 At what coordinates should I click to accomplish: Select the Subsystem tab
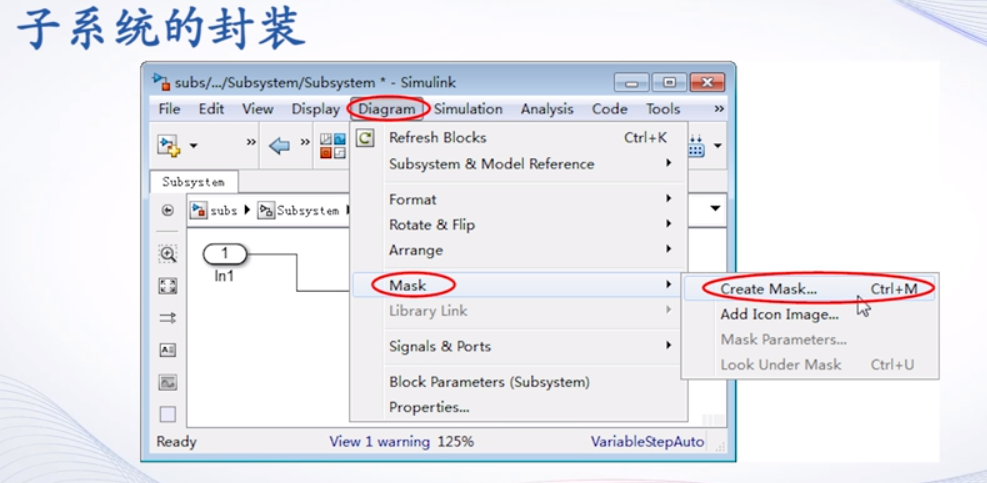193,182
